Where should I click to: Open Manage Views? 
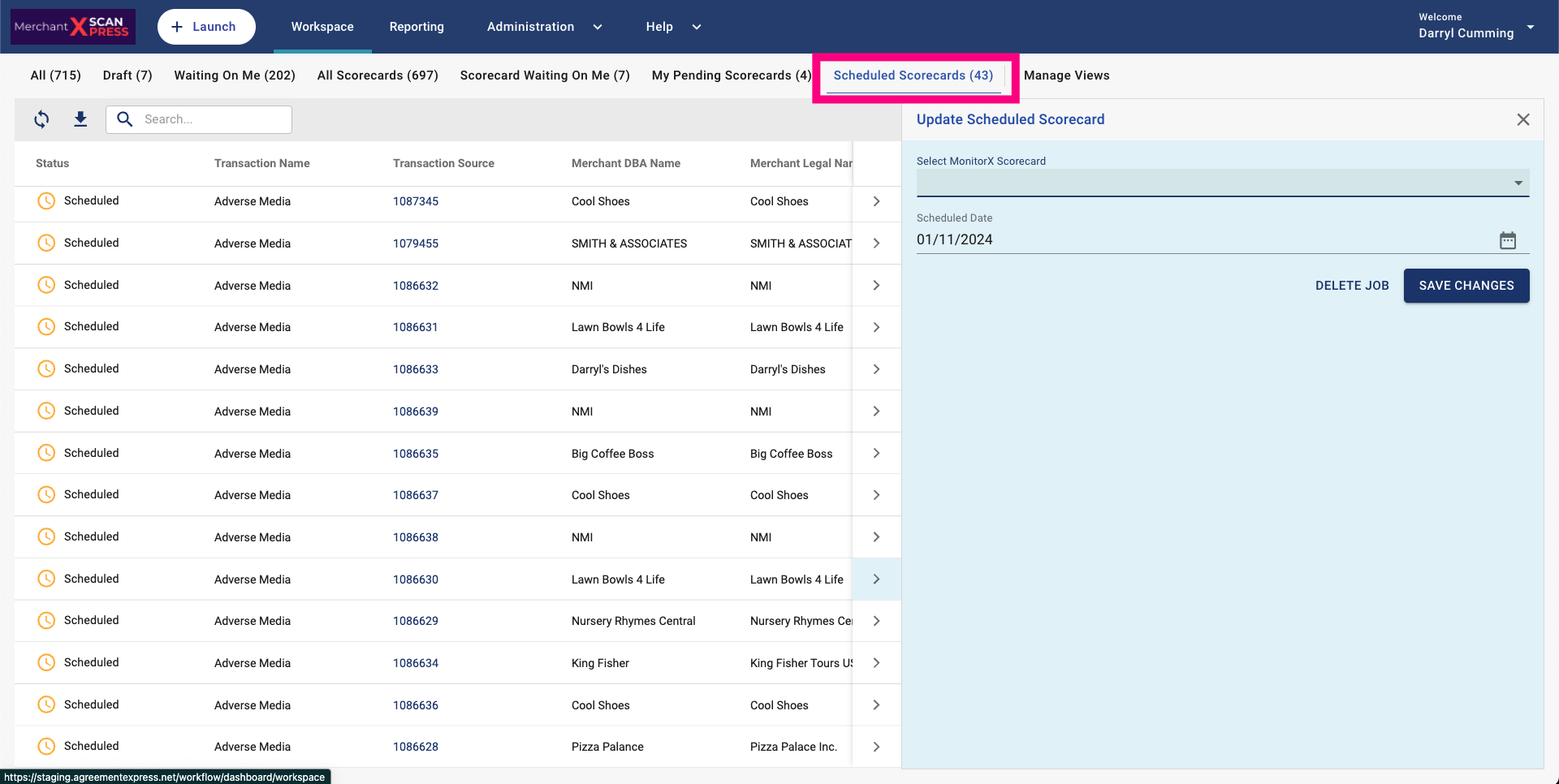point(1066,75)
